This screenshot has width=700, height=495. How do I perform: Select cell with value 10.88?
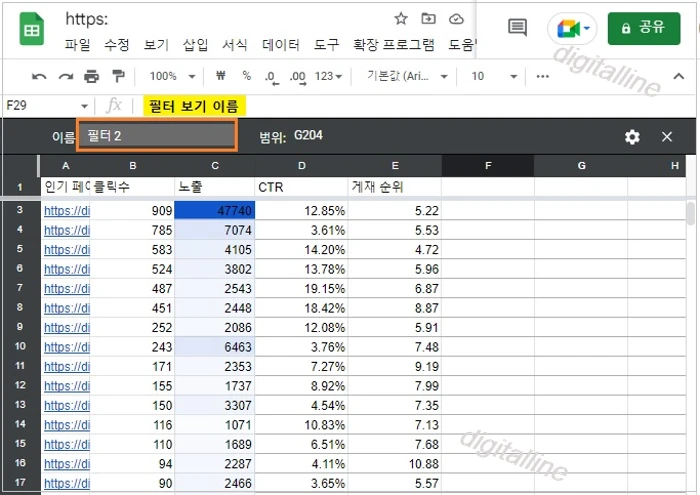(395, 464)
